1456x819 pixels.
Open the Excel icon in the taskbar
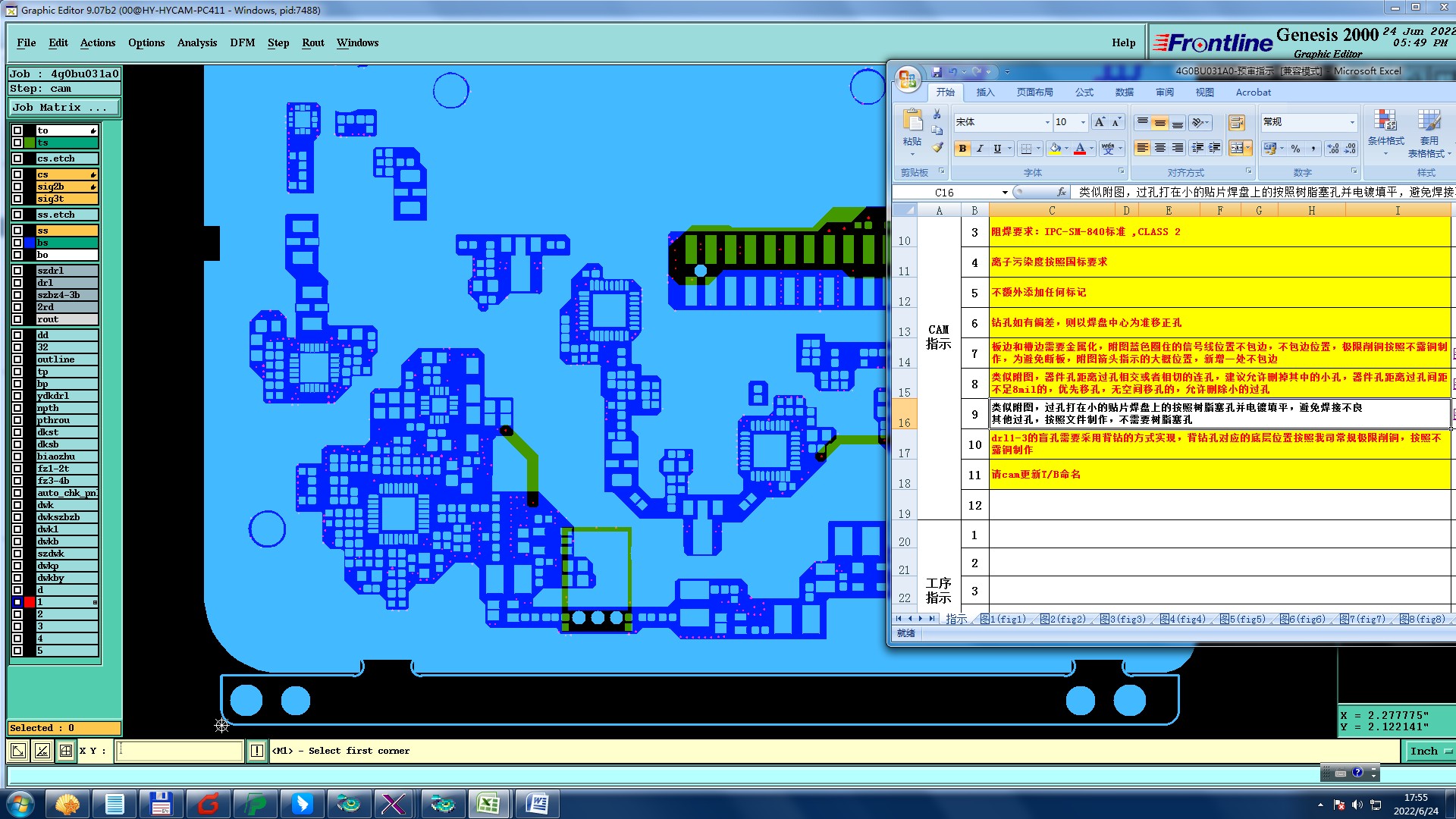coord(488,804)
